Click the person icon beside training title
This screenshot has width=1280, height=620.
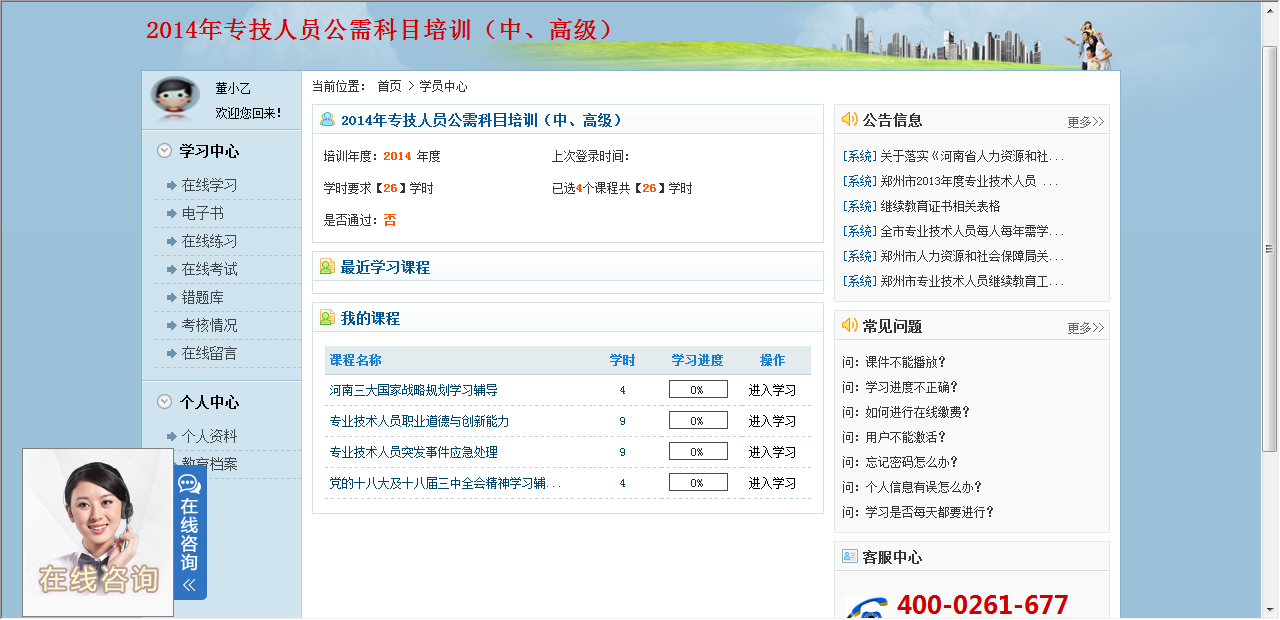coord(327,119)
